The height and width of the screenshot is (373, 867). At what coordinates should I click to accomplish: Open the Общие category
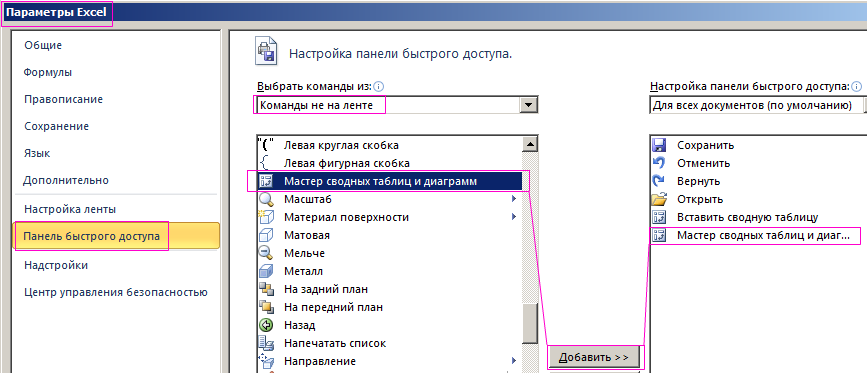(x=43, y=45)
